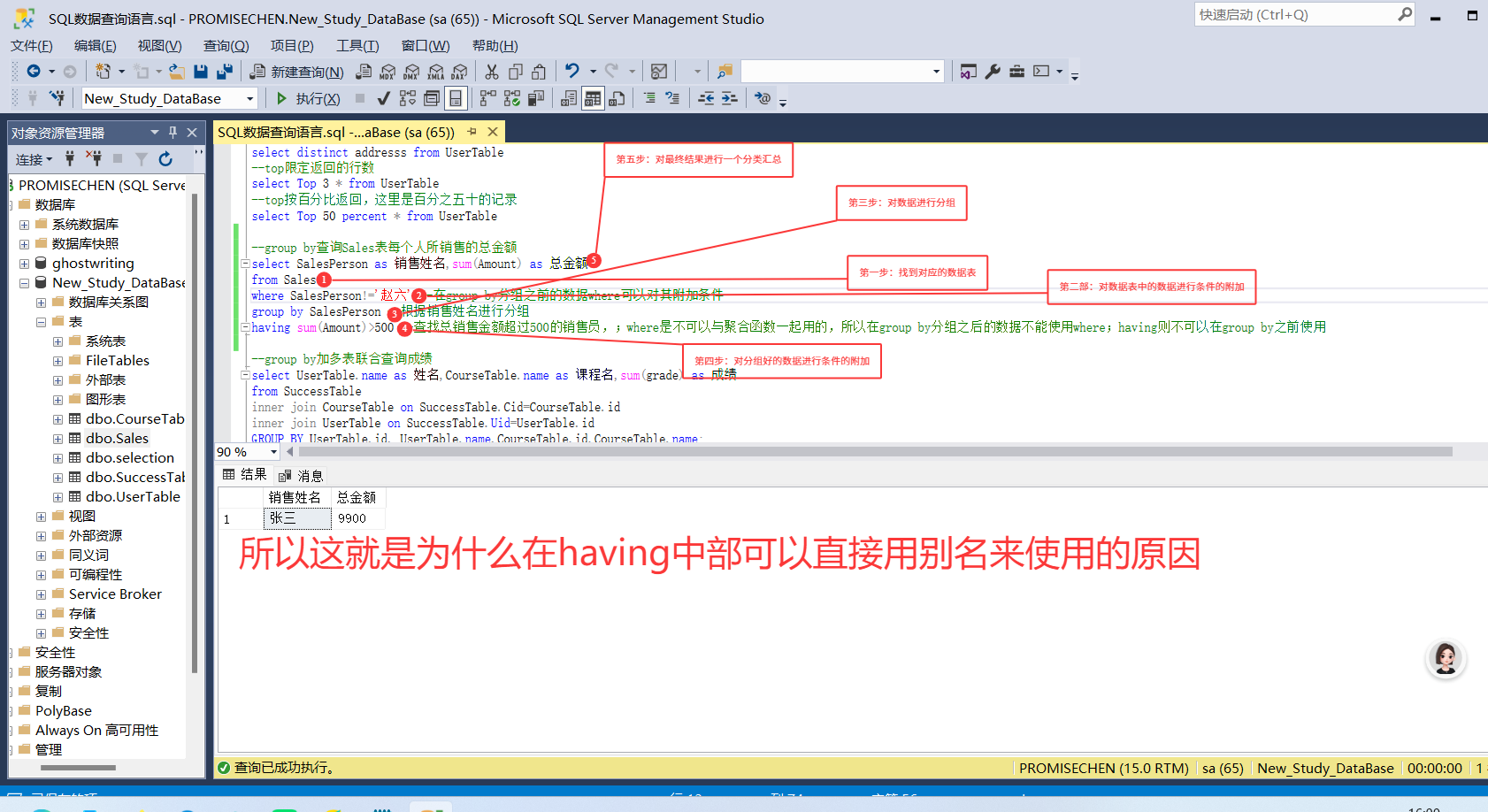Click the navigate back arrow icon

point(34,72)
